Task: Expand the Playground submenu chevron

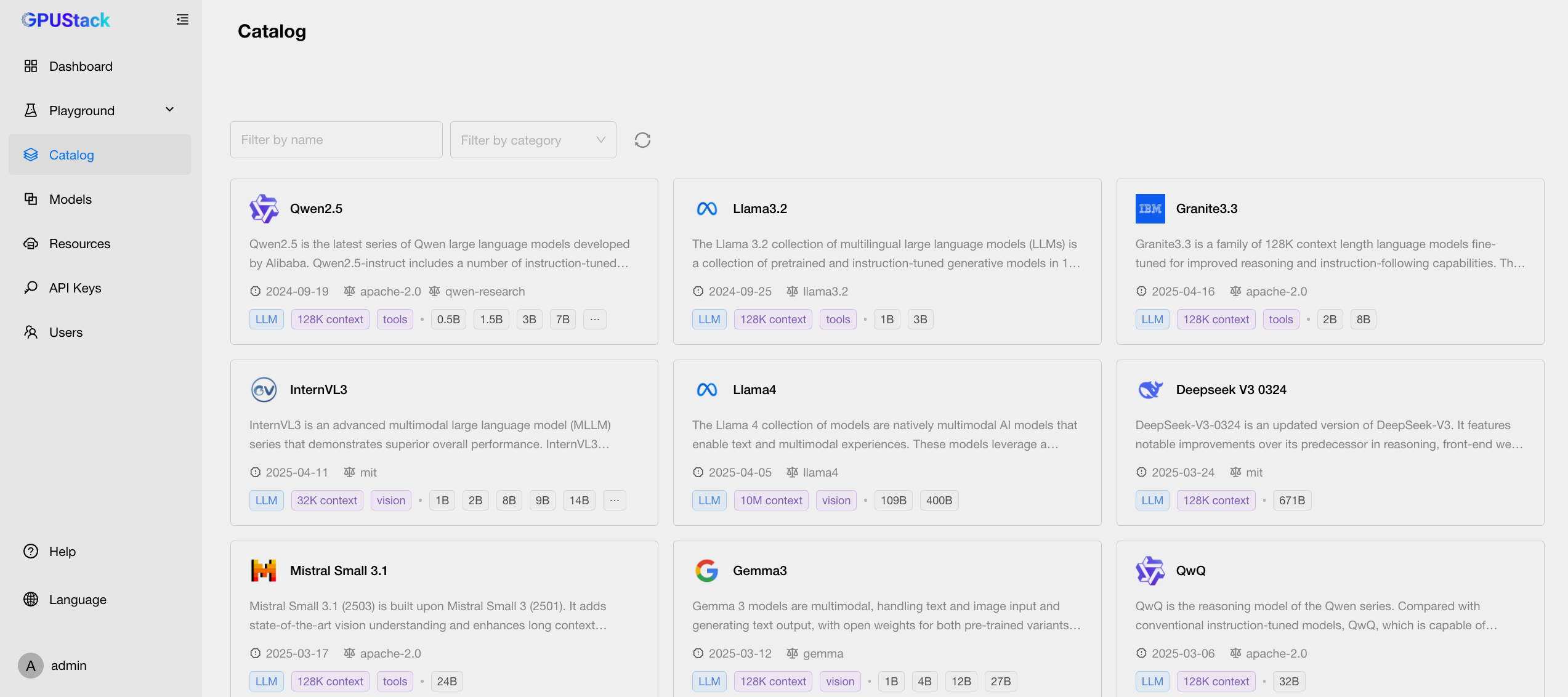Action: click(x=170, y=110)
